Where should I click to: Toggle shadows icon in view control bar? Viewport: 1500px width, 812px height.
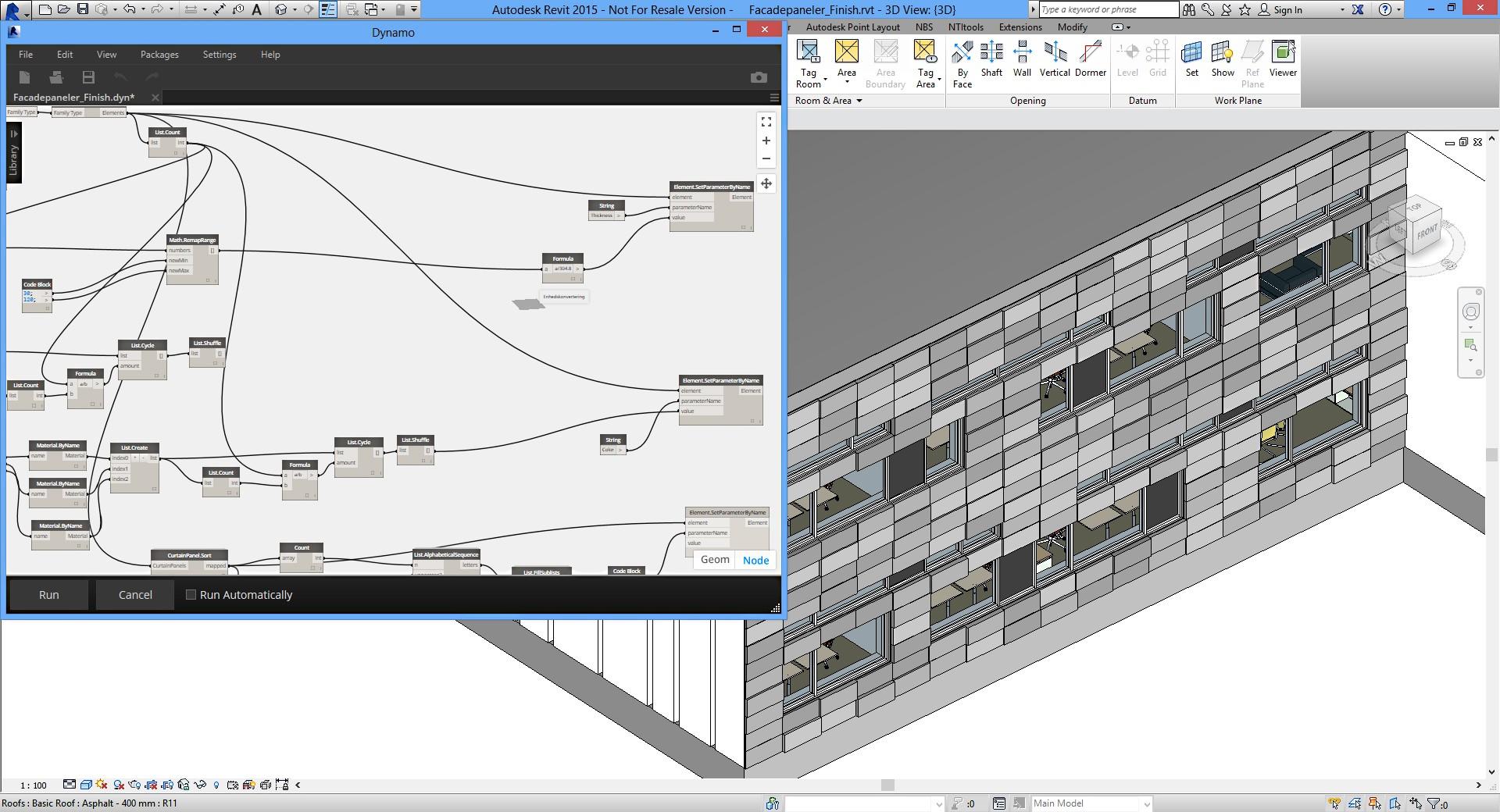click(x=119, y=785)
